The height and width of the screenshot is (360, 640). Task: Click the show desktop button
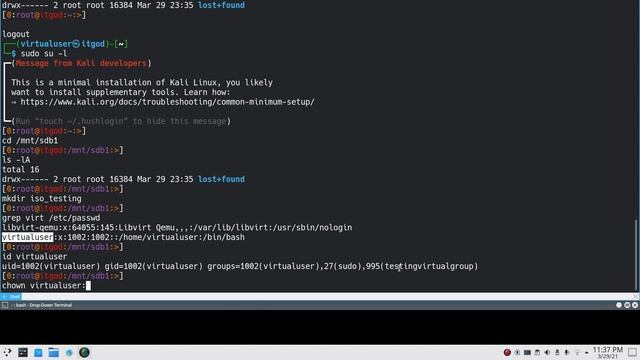click(632, 352)
